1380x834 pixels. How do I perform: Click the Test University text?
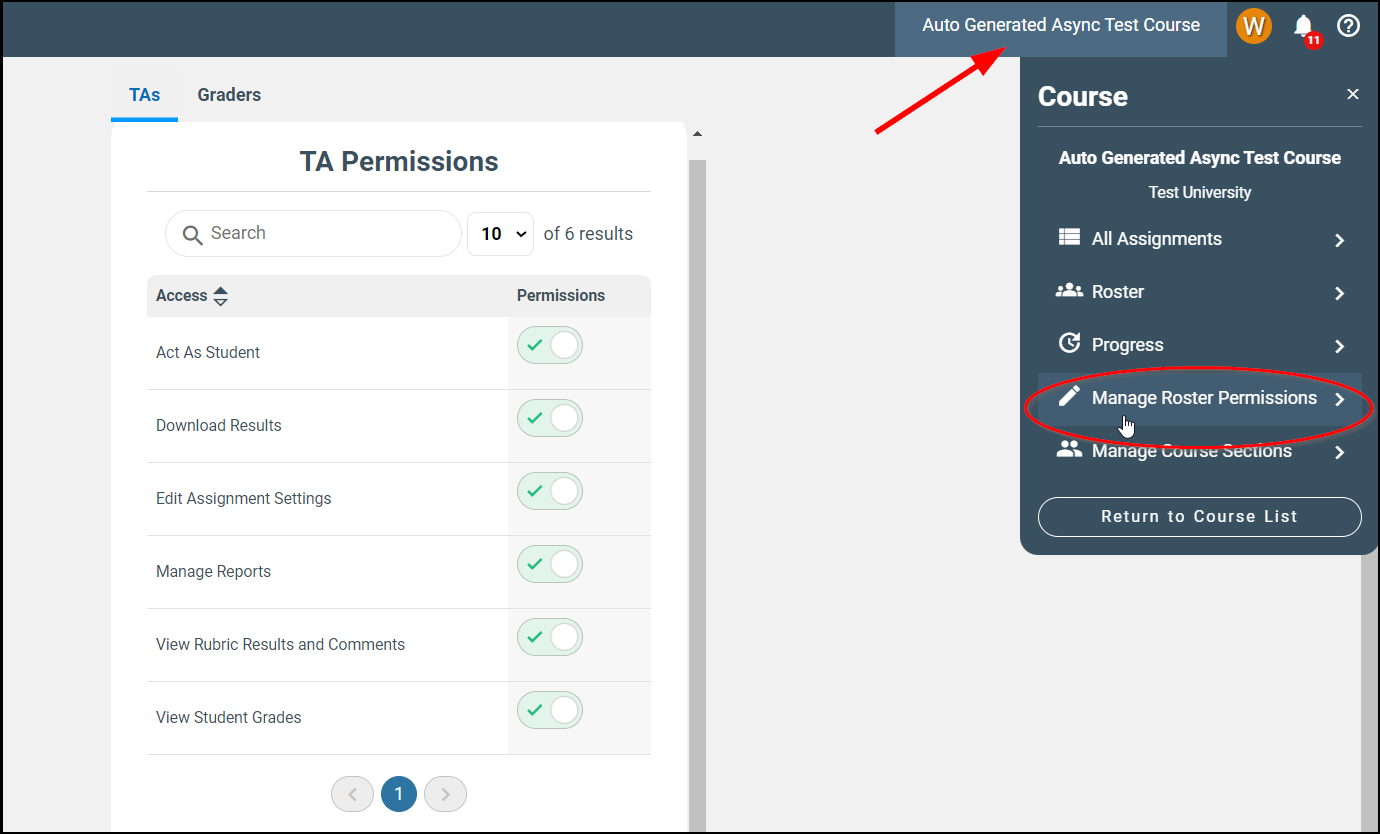click(1200, 193)
